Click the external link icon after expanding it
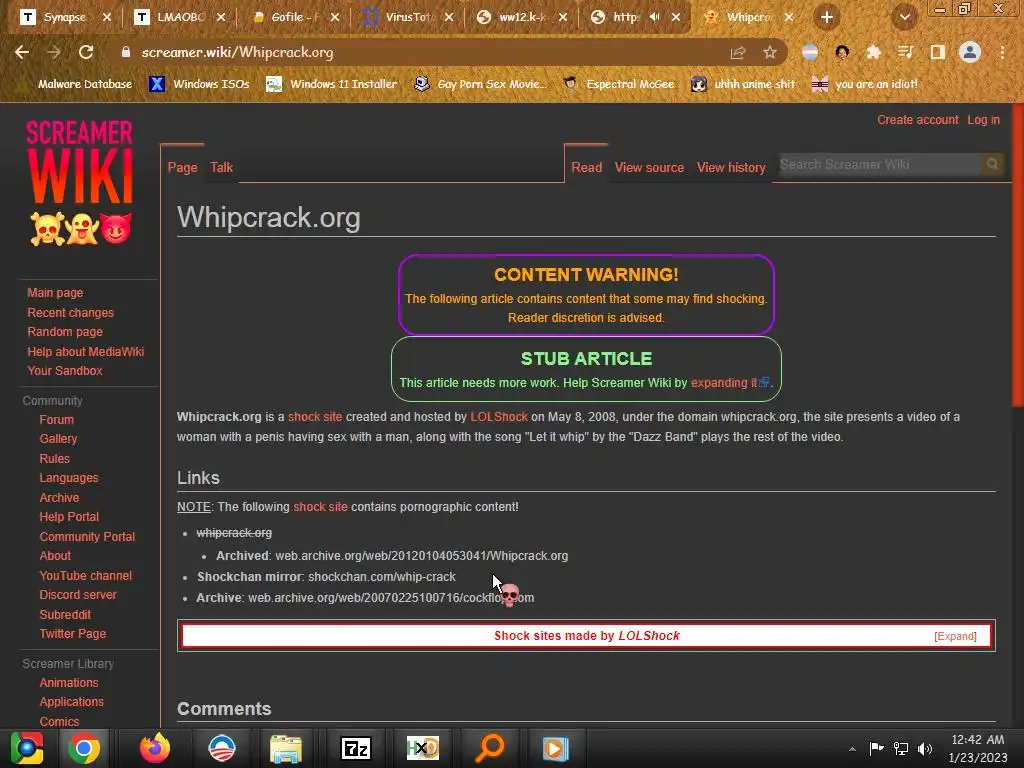Screen dimensions: 1024x768 (x=763, y=383)
